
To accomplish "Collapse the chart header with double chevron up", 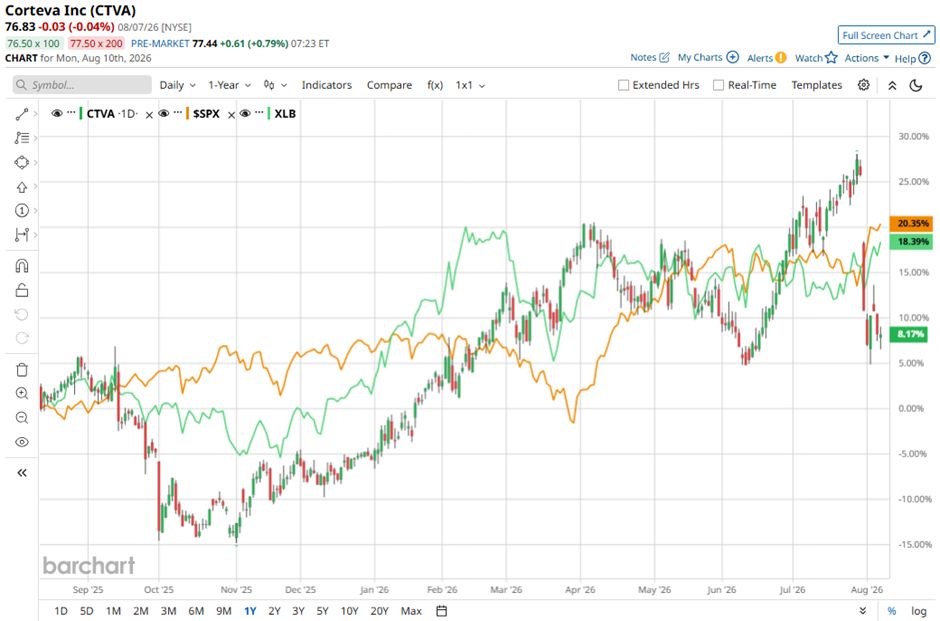I will click(x=892, y=85).
